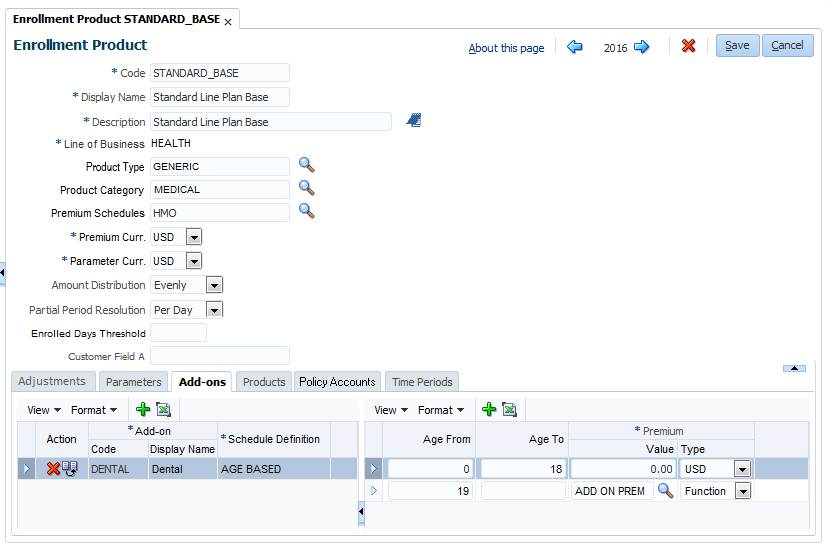Click the Age From column header
Screen dimensions: 826x547
click(x=429, y=439)
